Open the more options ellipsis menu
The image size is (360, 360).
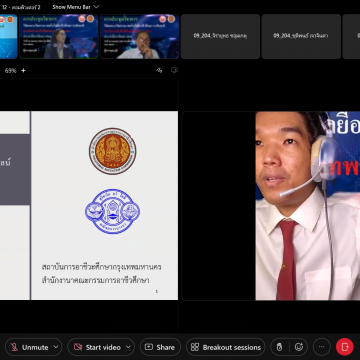[322, 347]
